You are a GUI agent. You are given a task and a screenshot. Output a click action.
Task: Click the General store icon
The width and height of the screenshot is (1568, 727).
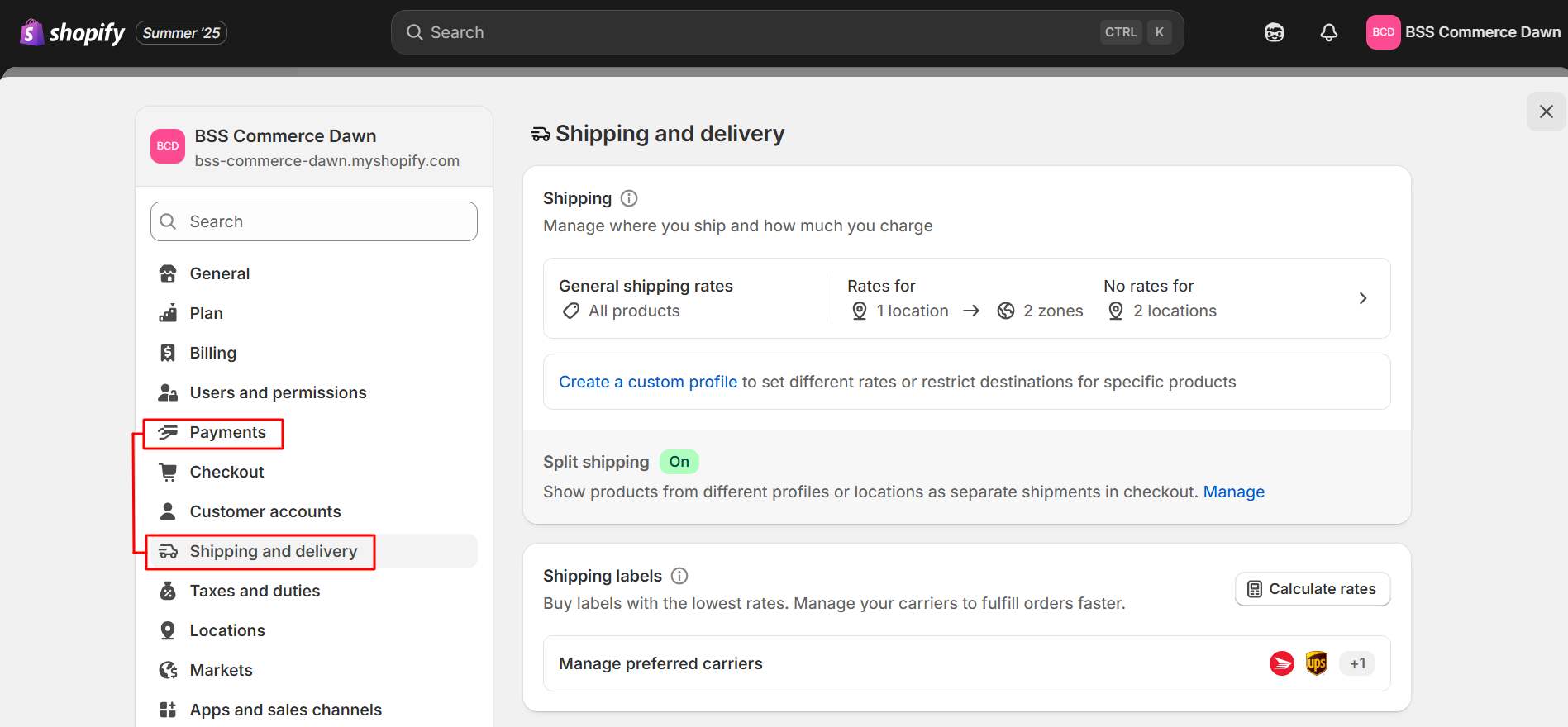168,273
